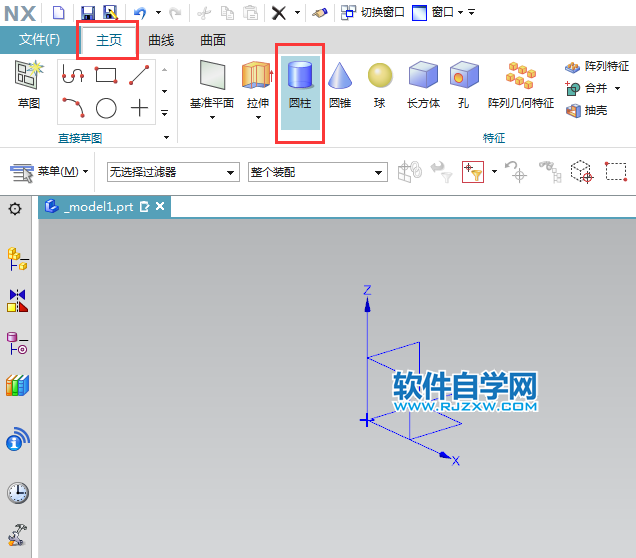Click the 基准平面 datum plane tool

pyautogui.click(x=212, y=84)
